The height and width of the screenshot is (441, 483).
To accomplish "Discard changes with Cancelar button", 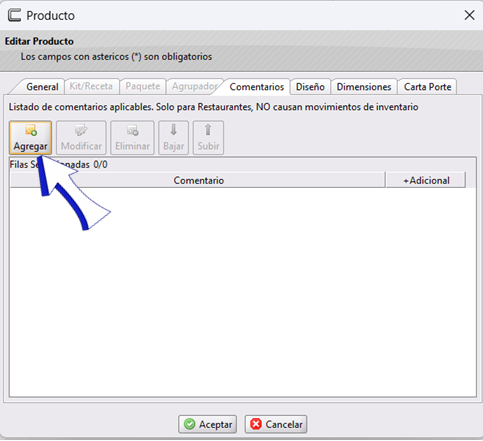I will point(276,424).
